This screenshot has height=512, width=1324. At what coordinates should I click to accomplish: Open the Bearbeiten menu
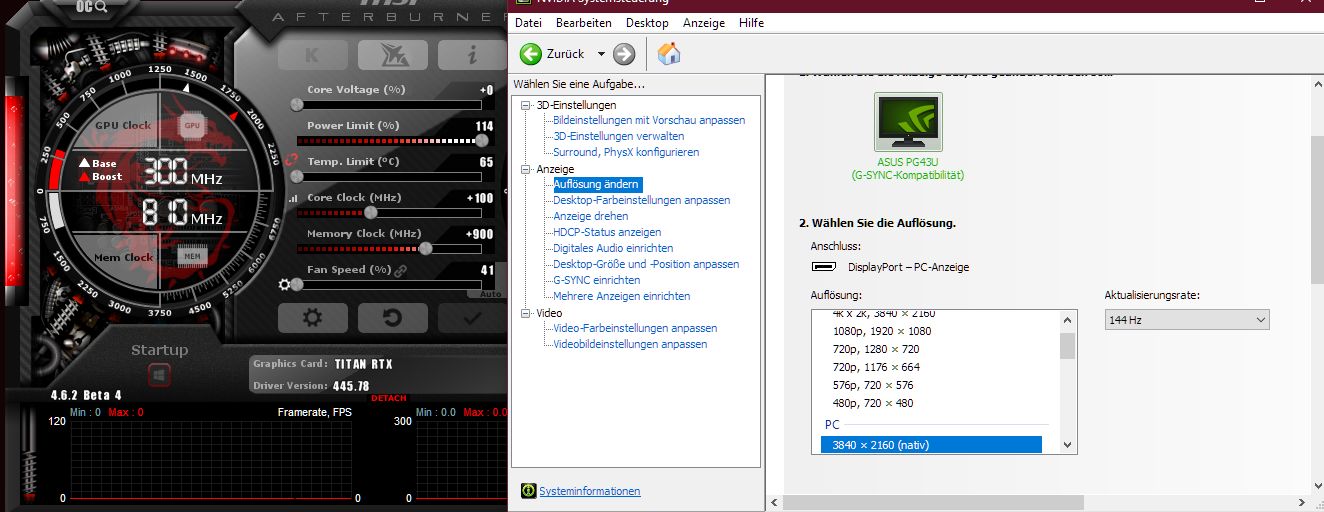pyautogui.click(x=583, y=22)
